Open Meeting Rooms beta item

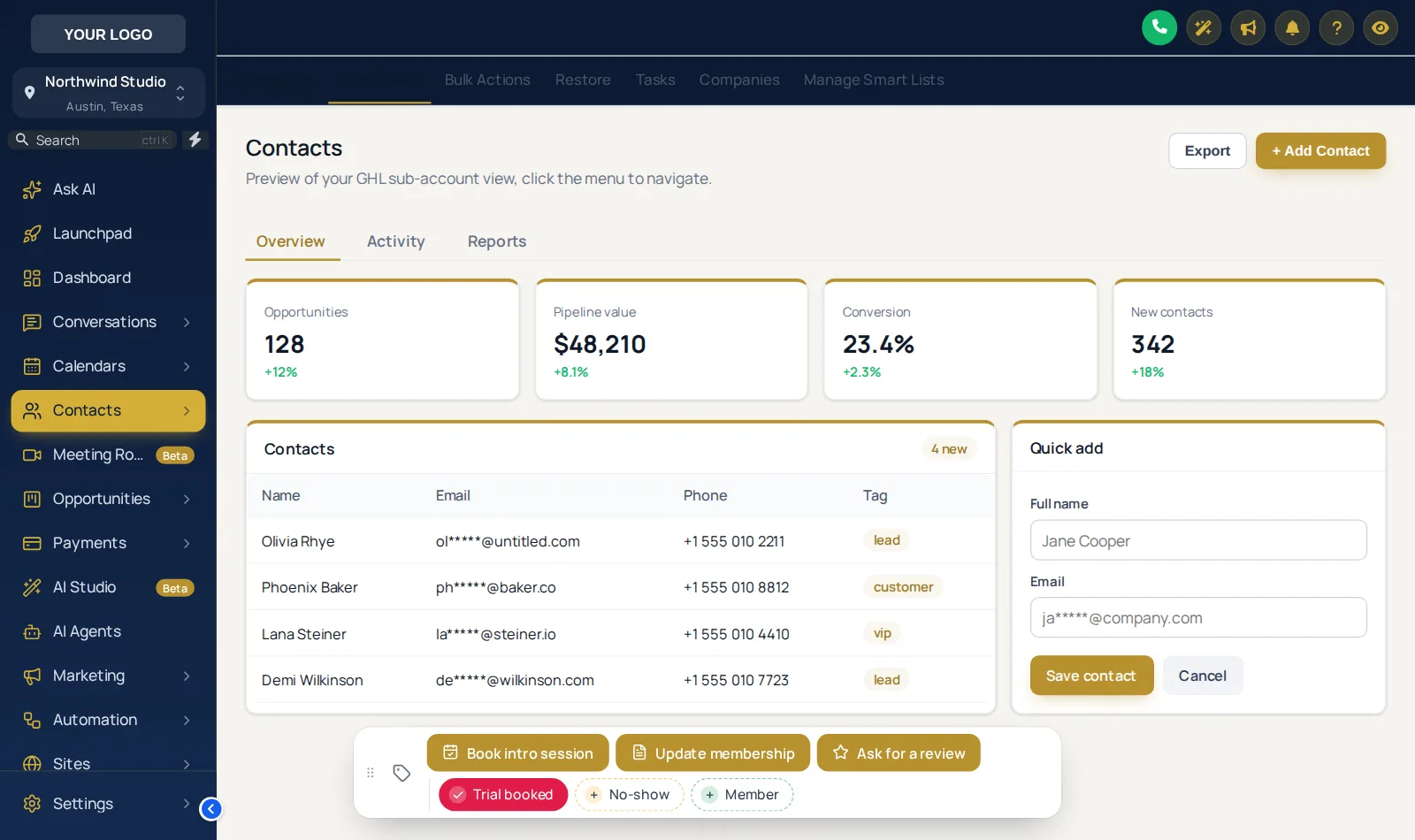(x=108, y=454)
